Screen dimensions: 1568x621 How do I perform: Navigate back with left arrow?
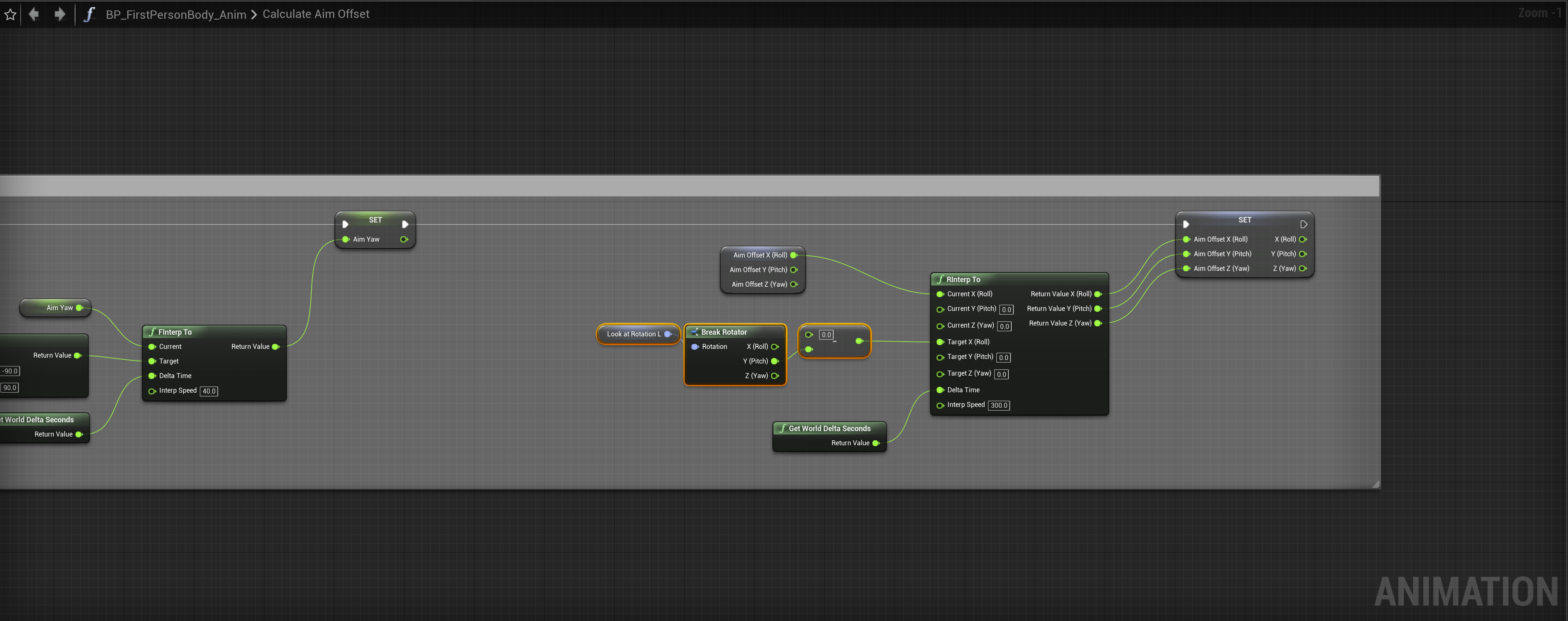(34, 14)
